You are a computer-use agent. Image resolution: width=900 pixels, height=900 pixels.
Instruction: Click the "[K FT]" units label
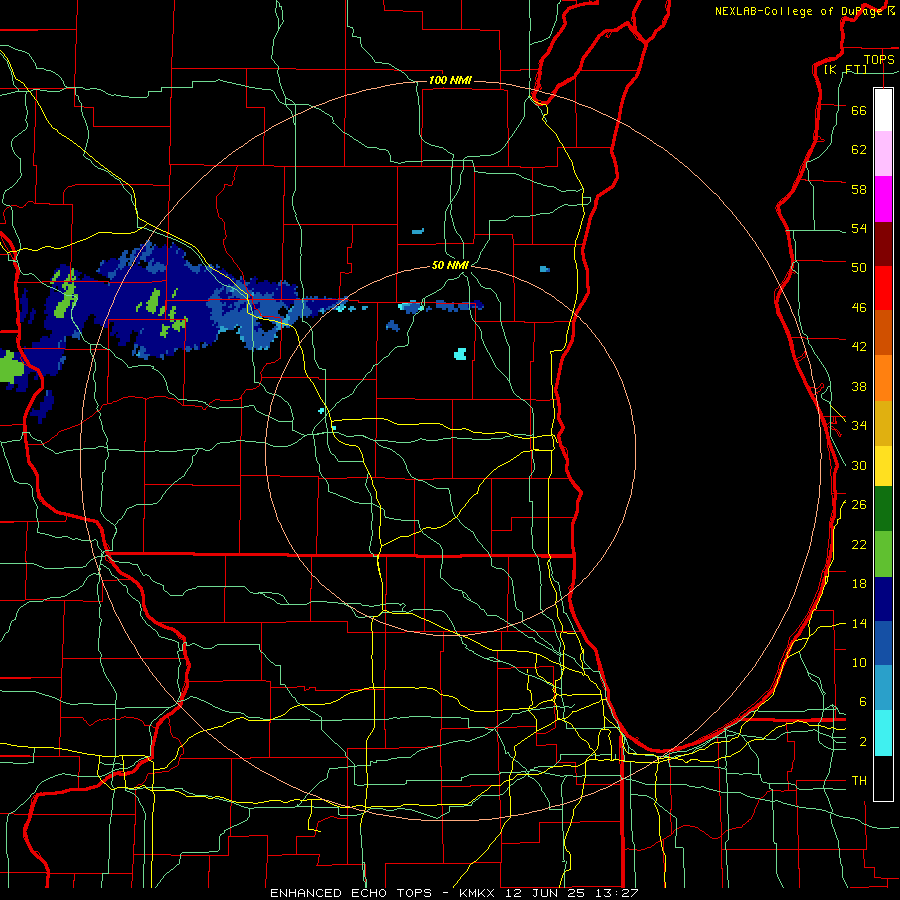(x=845, y=69)
